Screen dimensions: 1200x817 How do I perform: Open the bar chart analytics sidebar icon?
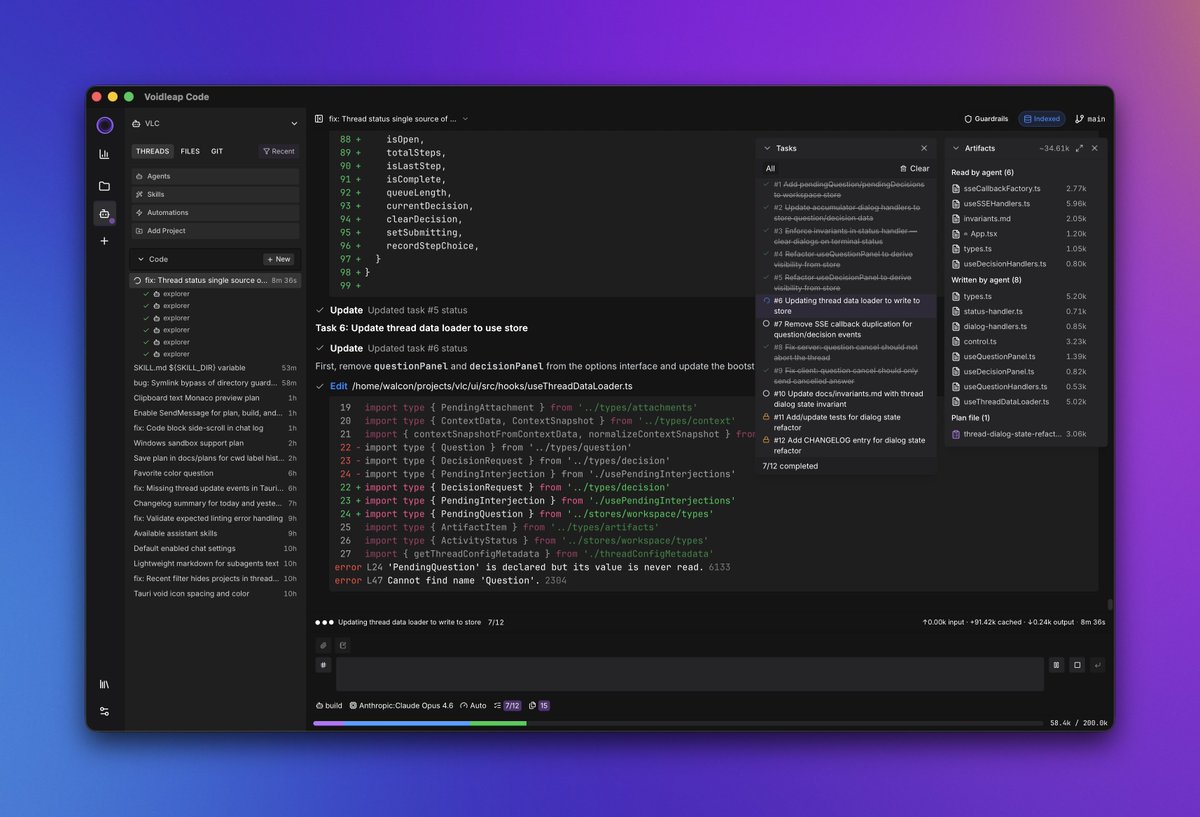(x=105, y=154)
